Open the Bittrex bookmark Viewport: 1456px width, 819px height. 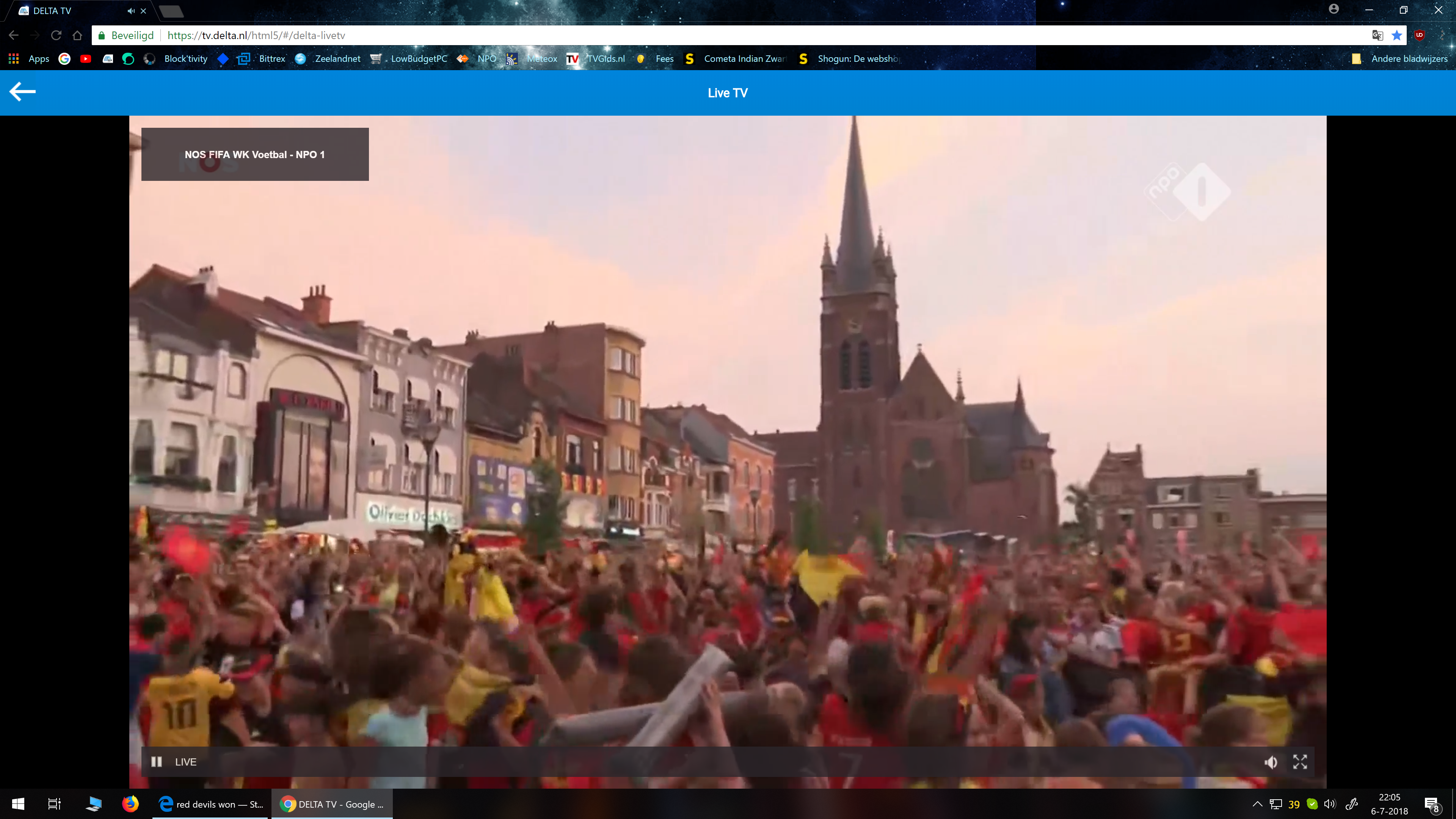click(271, 59)
